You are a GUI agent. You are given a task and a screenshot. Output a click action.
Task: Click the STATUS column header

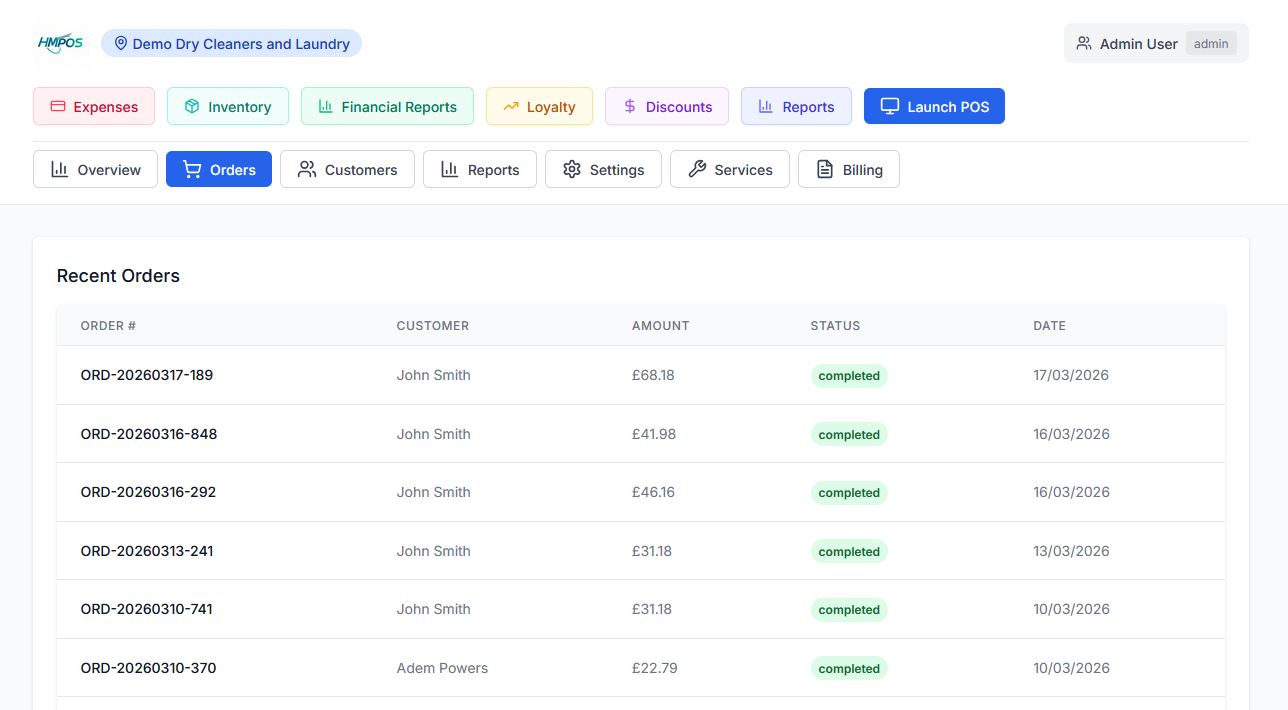pyautogui.click(x=835, y=326)
